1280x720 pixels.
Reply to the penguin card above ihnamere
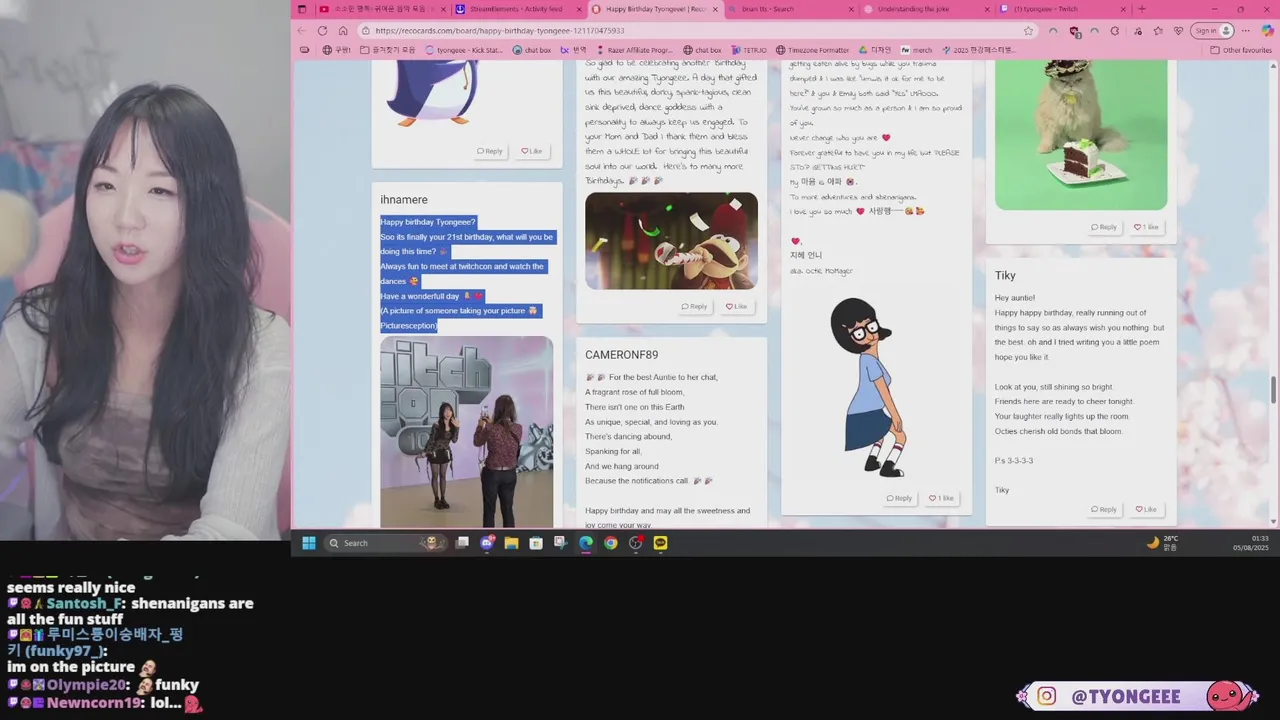[490, 151]
